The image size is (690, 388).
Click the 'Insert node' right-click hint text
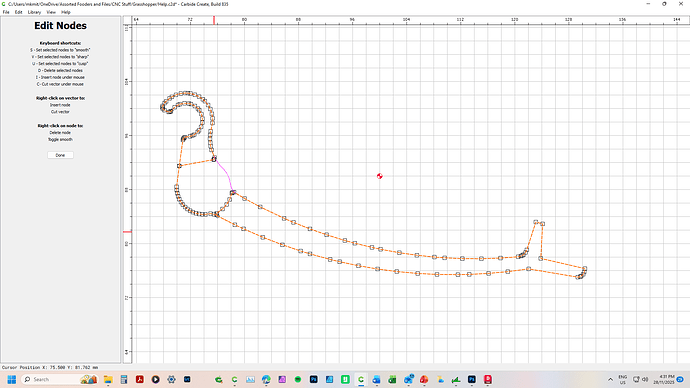tap(60, 105)
